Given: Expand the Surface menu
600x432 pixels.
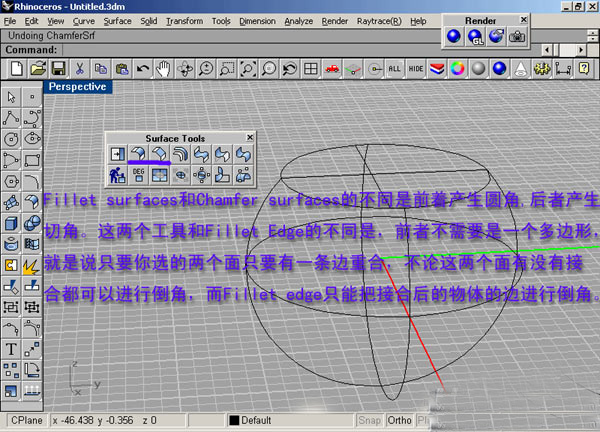Looking at the screenshot, I should tap(117, 20).
